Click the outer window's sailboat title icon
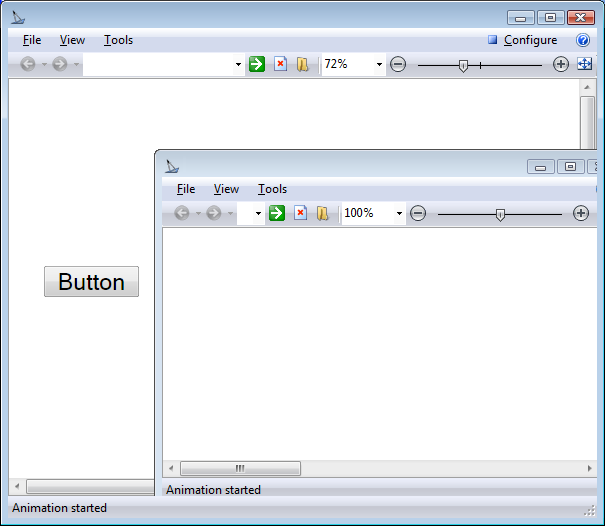Viewport: 605px width, 526px height. coord(18,17)
